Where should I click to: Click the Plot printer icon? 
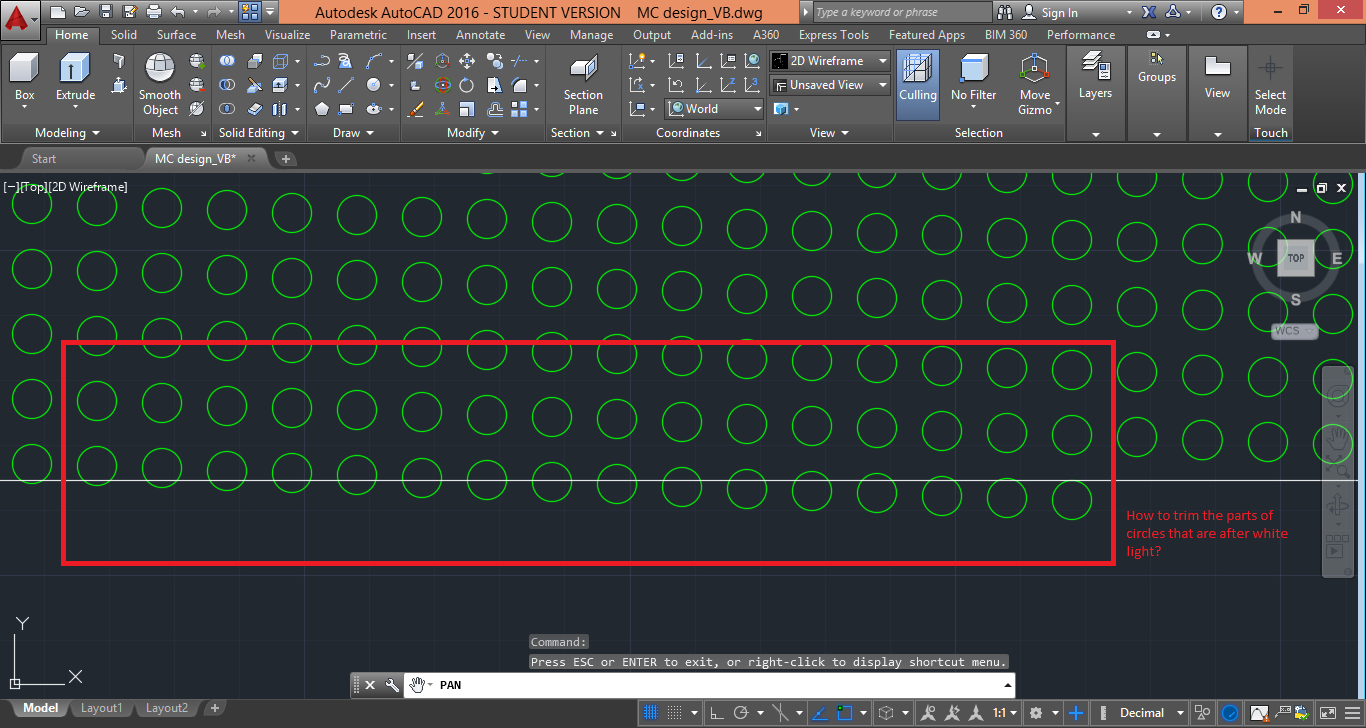tap(153, 12)
